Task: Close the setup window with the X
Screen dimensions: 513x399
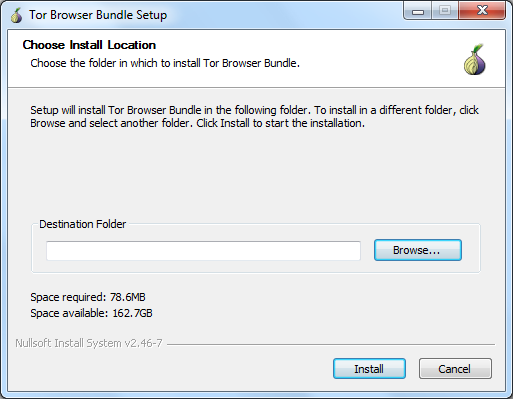Action: coord(482,11)
